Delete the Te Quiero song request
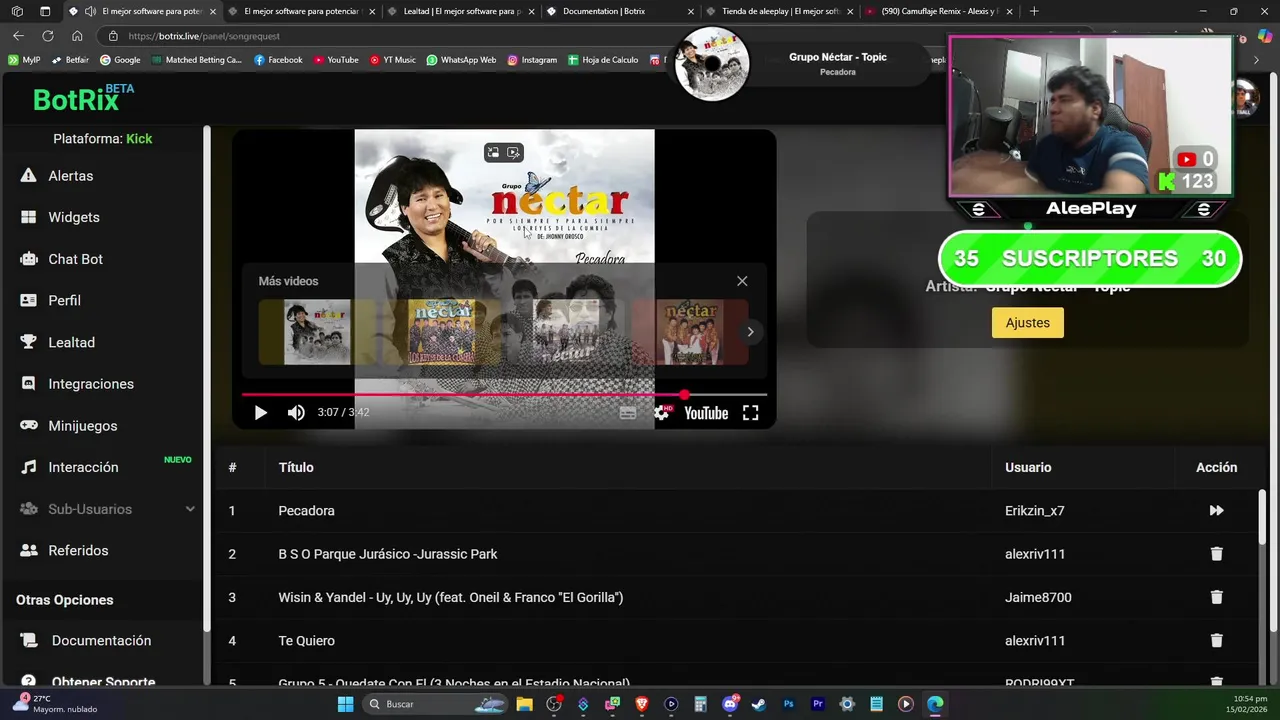Viewport: 1280px width, 720px height. (1216, 641)
